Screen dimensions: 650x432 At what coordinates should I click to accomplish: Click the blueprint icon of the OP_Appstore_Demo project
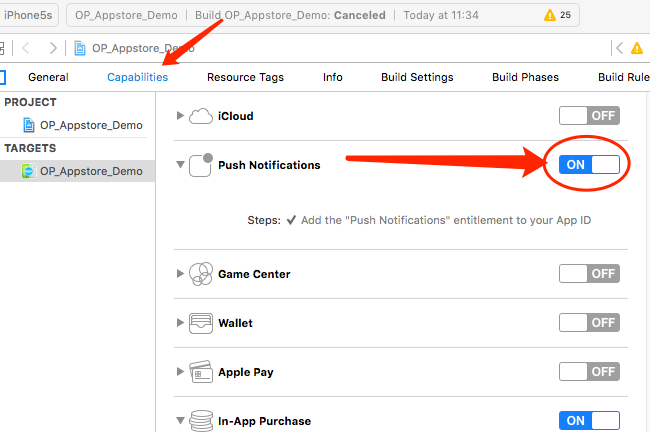coord(29,125)
